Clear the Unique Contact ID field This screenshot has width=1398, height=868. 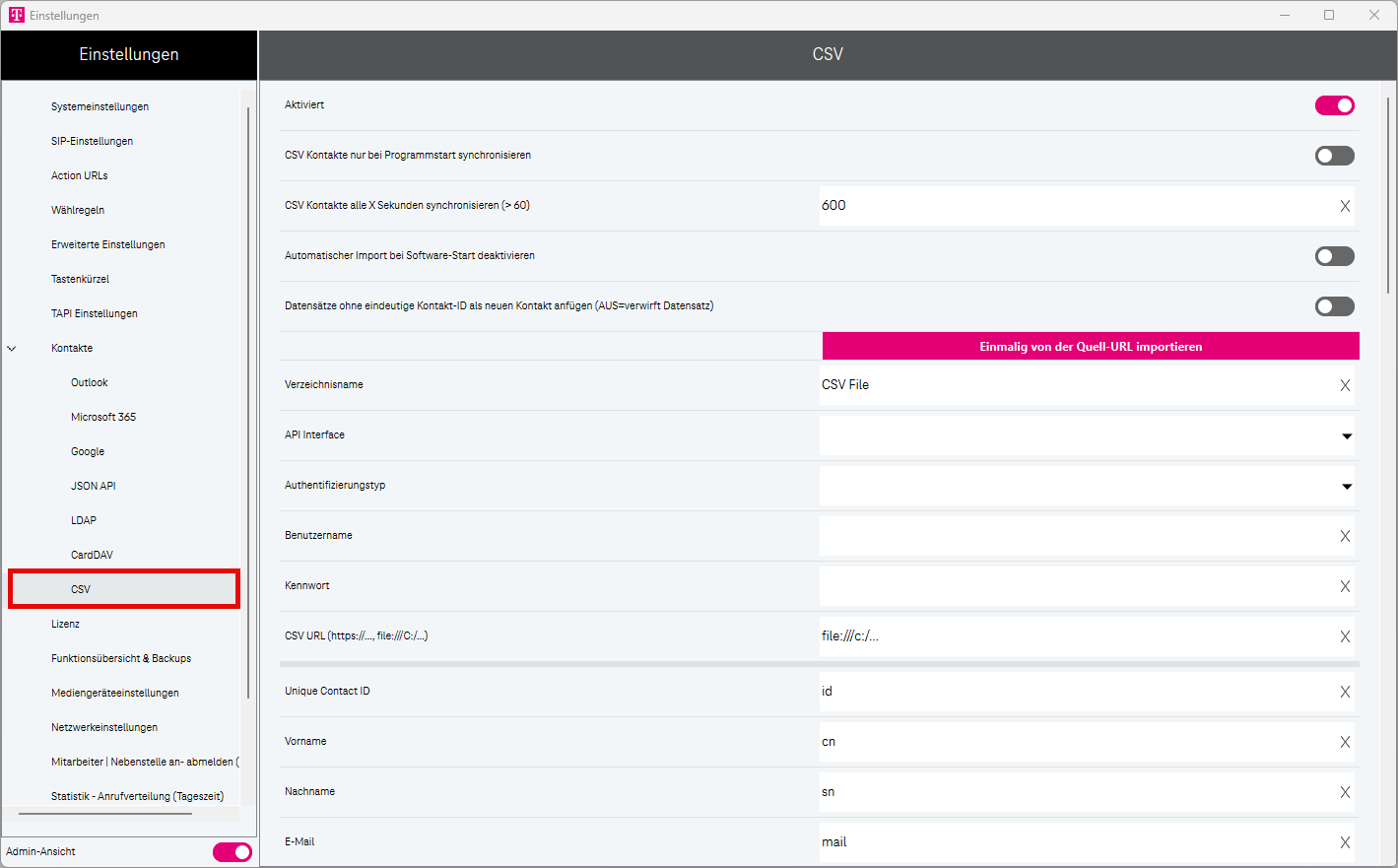click(1345, 692)
